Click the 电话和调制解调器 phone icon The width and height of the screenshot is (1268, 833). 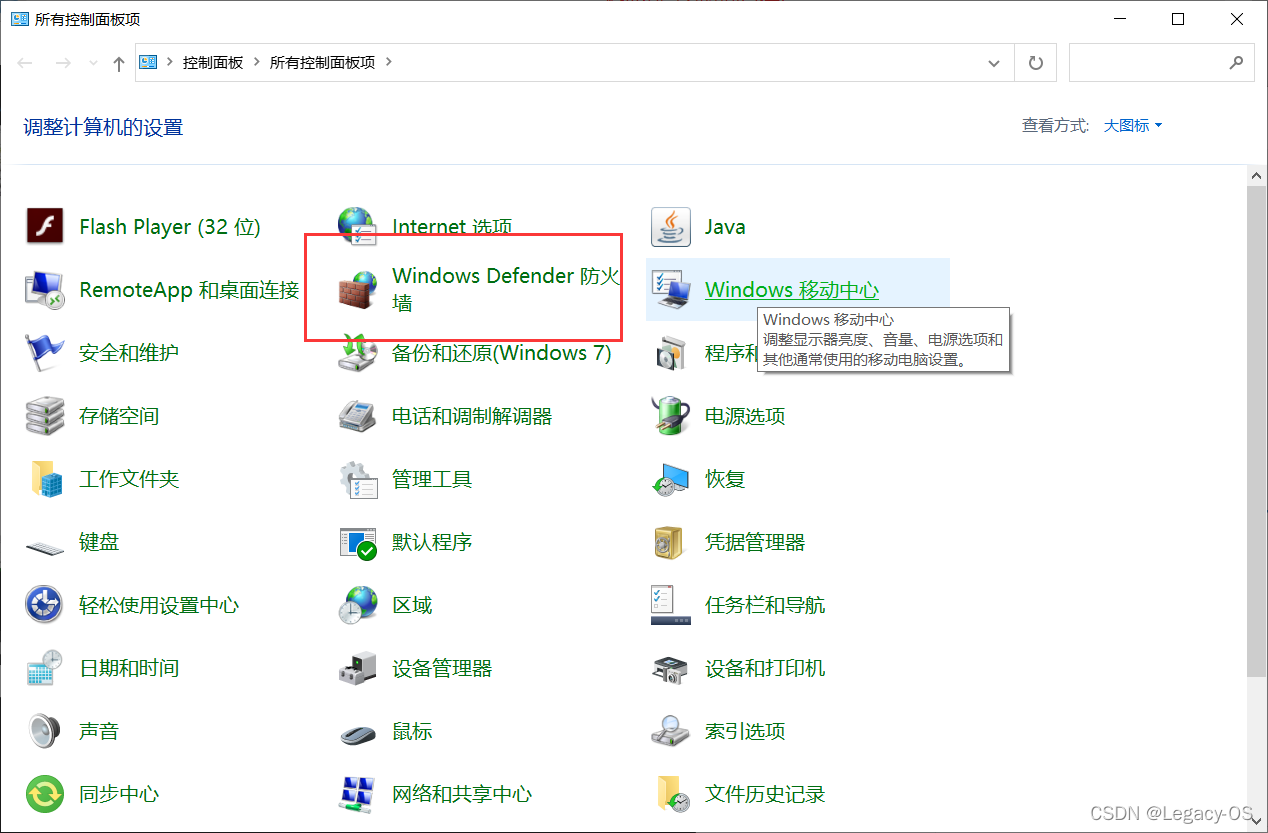point(357,416)
